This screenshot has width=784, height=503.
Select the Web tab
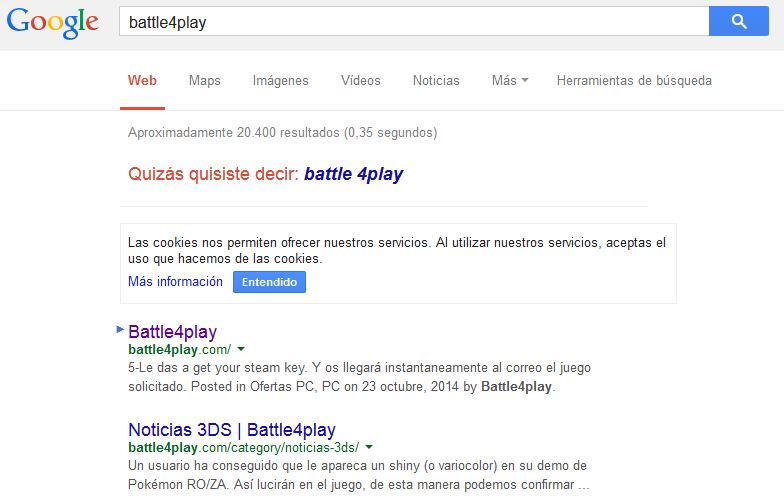(142, 81)
